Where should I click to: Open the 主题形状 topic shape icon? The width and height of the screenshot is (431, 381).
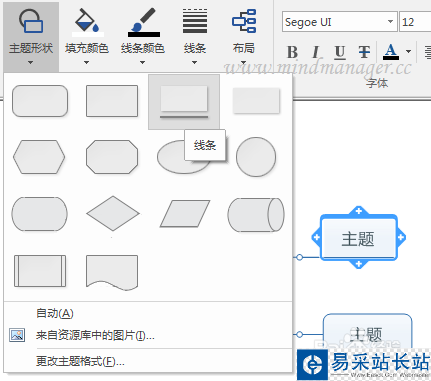[x=31, y=21]
